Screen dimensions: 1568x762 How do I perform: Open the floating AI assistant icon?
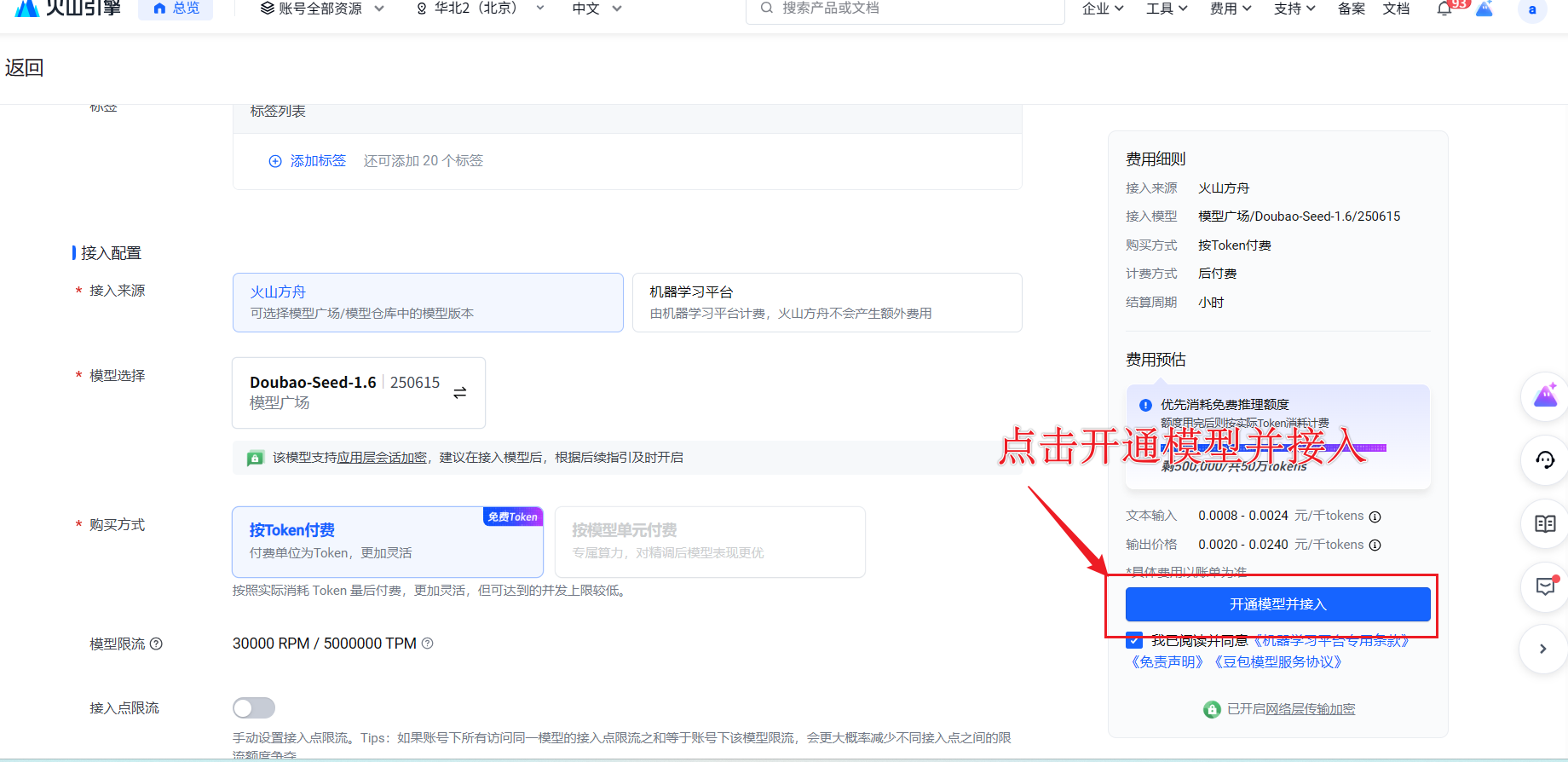tap(1546, 396)
